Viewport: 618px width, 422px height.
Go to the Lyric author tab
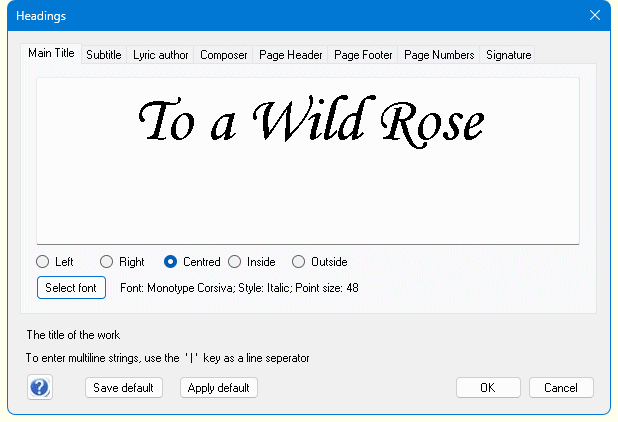[161, 55]
